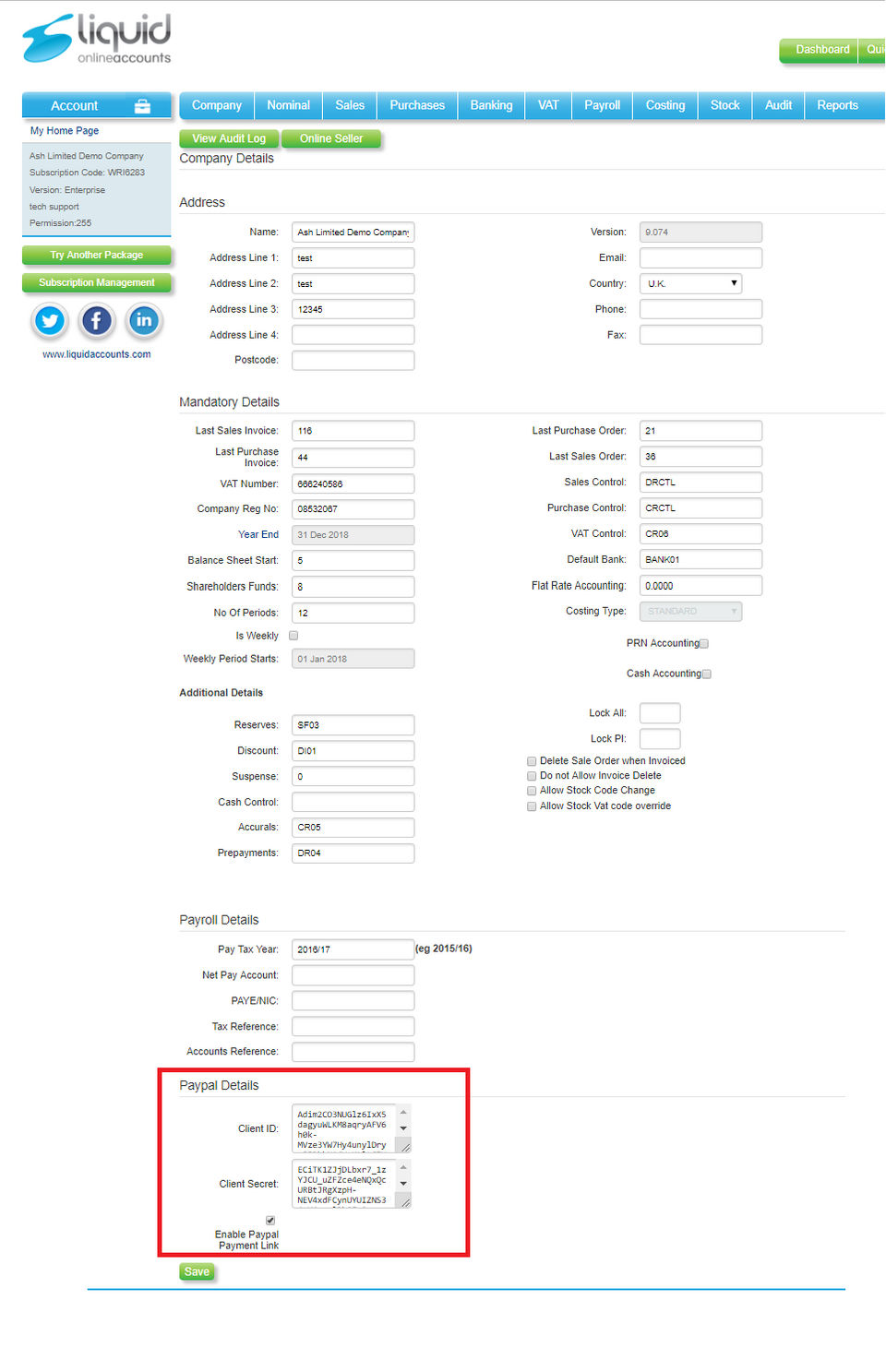
Task: Open the LinkedIn social link icon
Action: click(144, 321)
